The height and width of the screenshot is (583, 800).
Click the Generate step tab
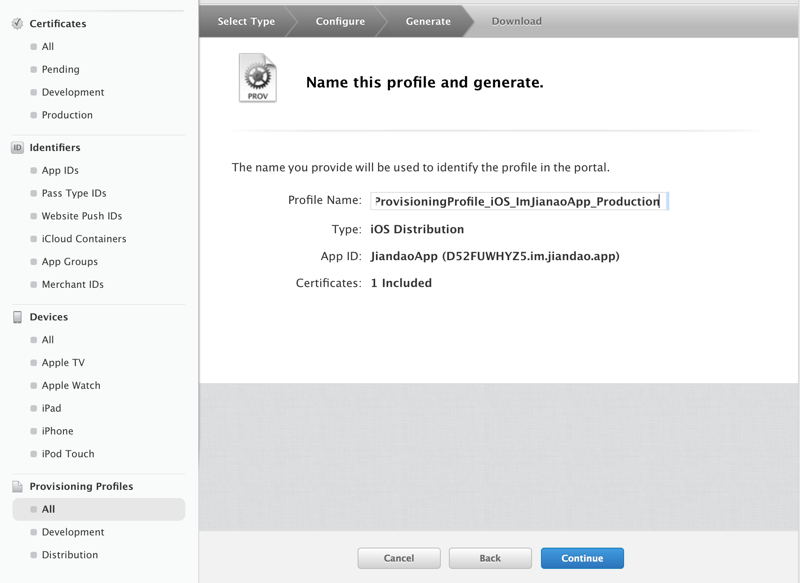(428, 21)
